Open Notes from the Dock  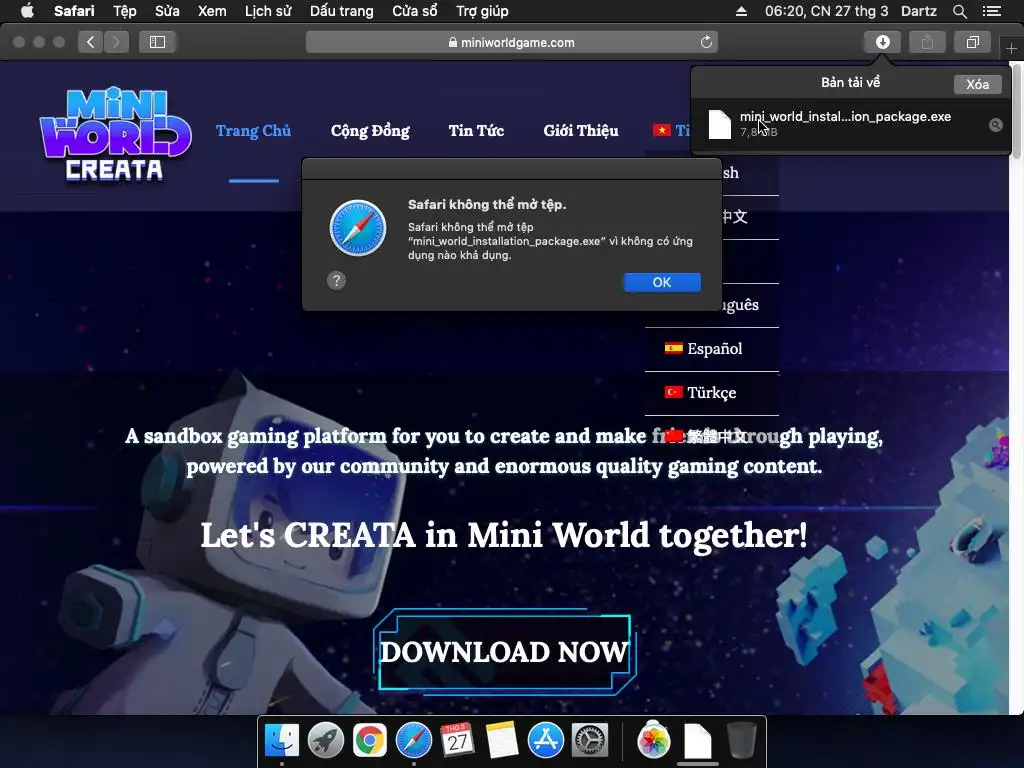tap(502, 741)
